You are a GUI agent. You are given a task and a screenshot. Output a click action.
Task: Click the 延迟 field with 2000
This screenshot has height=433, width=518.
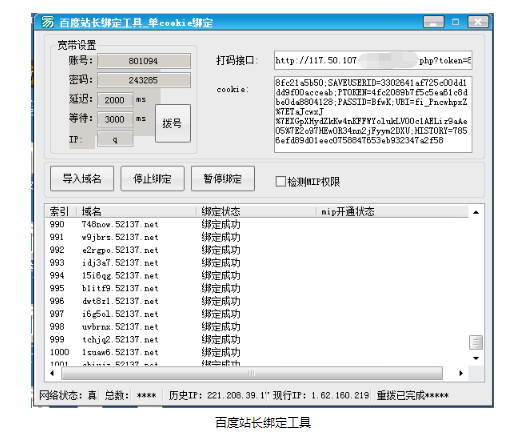(x=115, y=100)
